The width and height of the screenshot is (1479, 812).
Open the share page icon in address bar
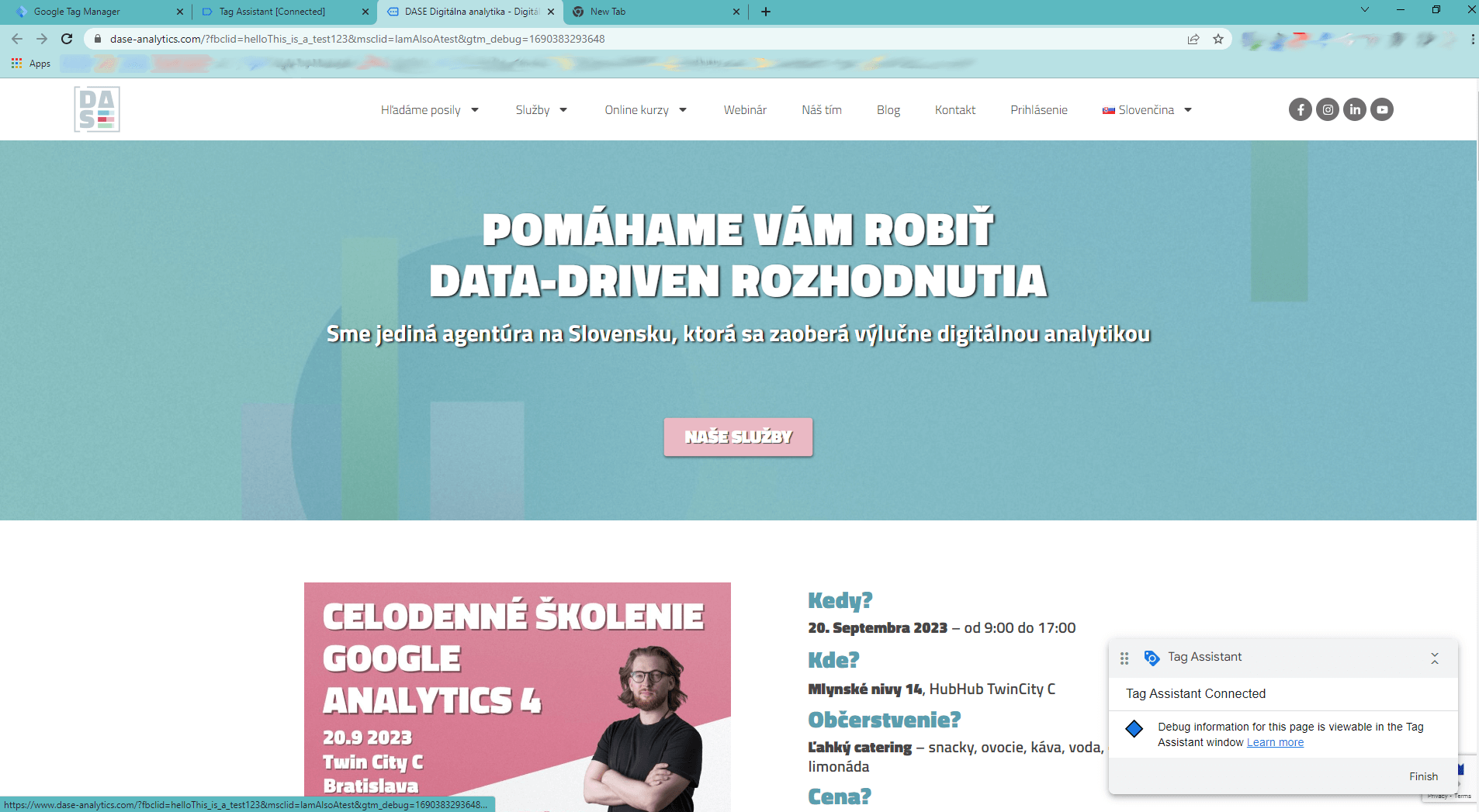1193,39
